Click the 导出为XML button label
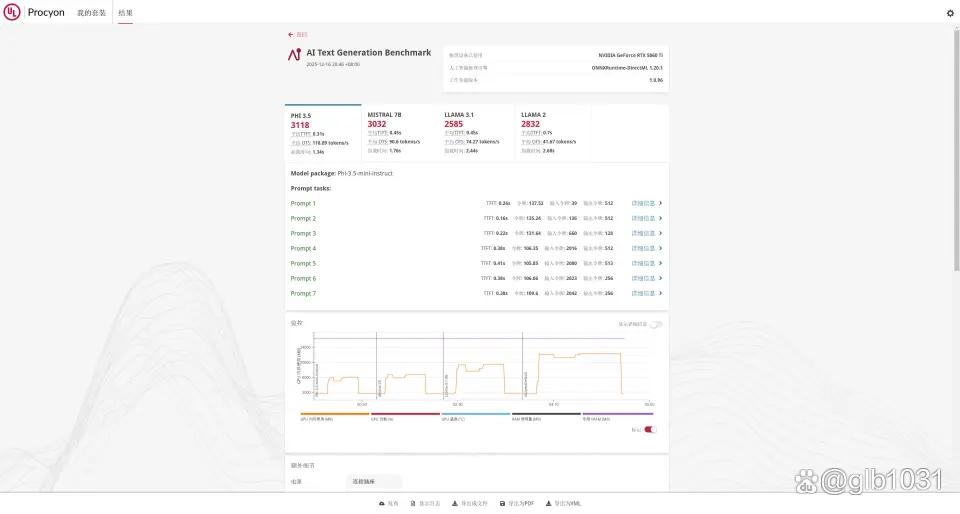This screenshot has width=960, height=514. click(568, 504)
